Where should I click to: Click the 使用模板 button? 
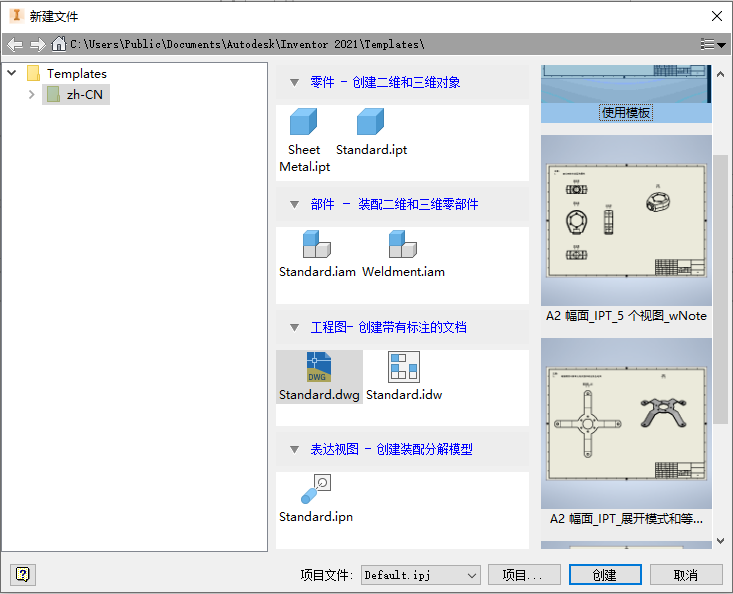tap(626, 113)
